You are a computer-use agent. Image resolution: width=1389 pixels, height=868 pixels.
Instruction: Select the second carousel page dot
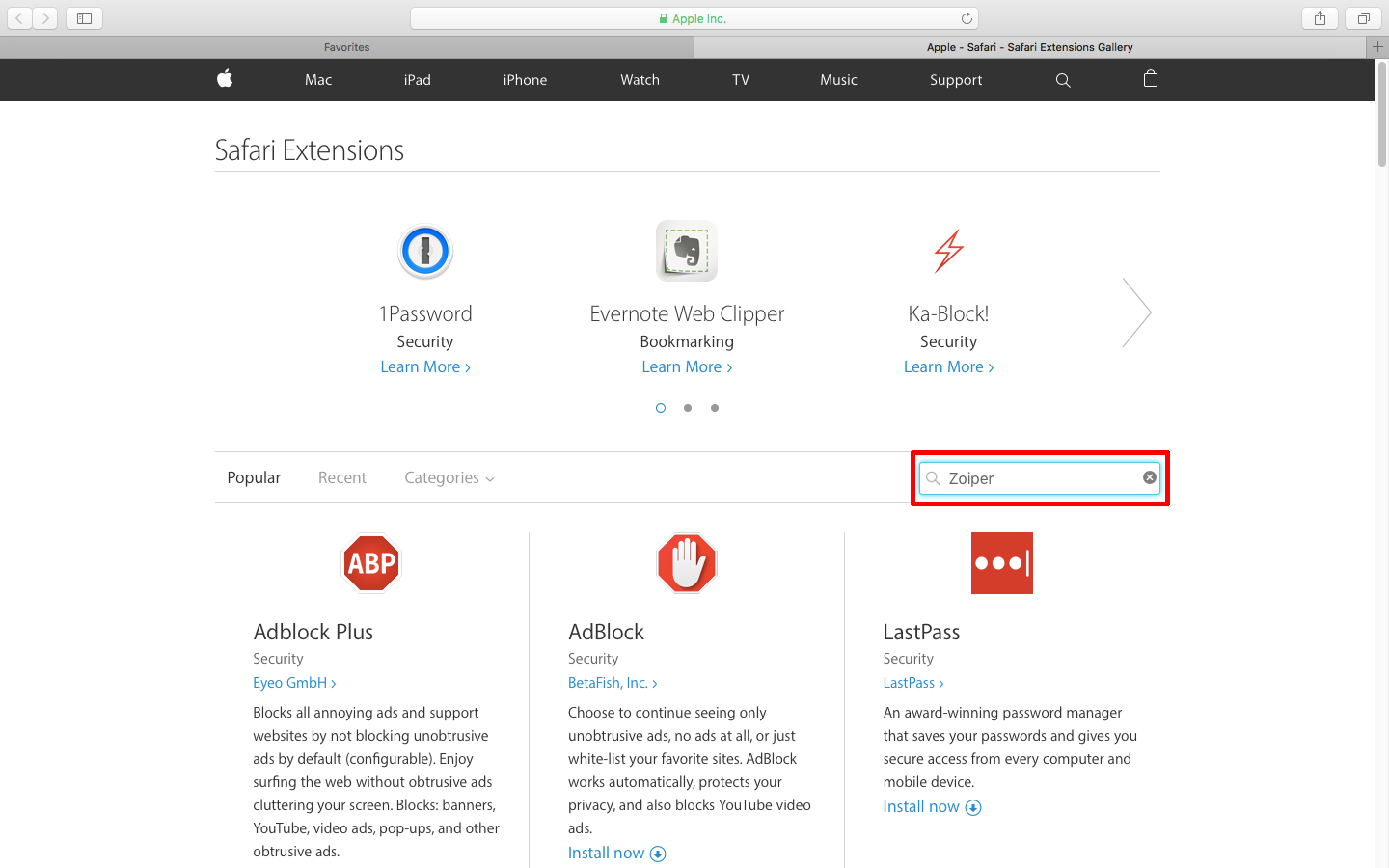(688, 408)
